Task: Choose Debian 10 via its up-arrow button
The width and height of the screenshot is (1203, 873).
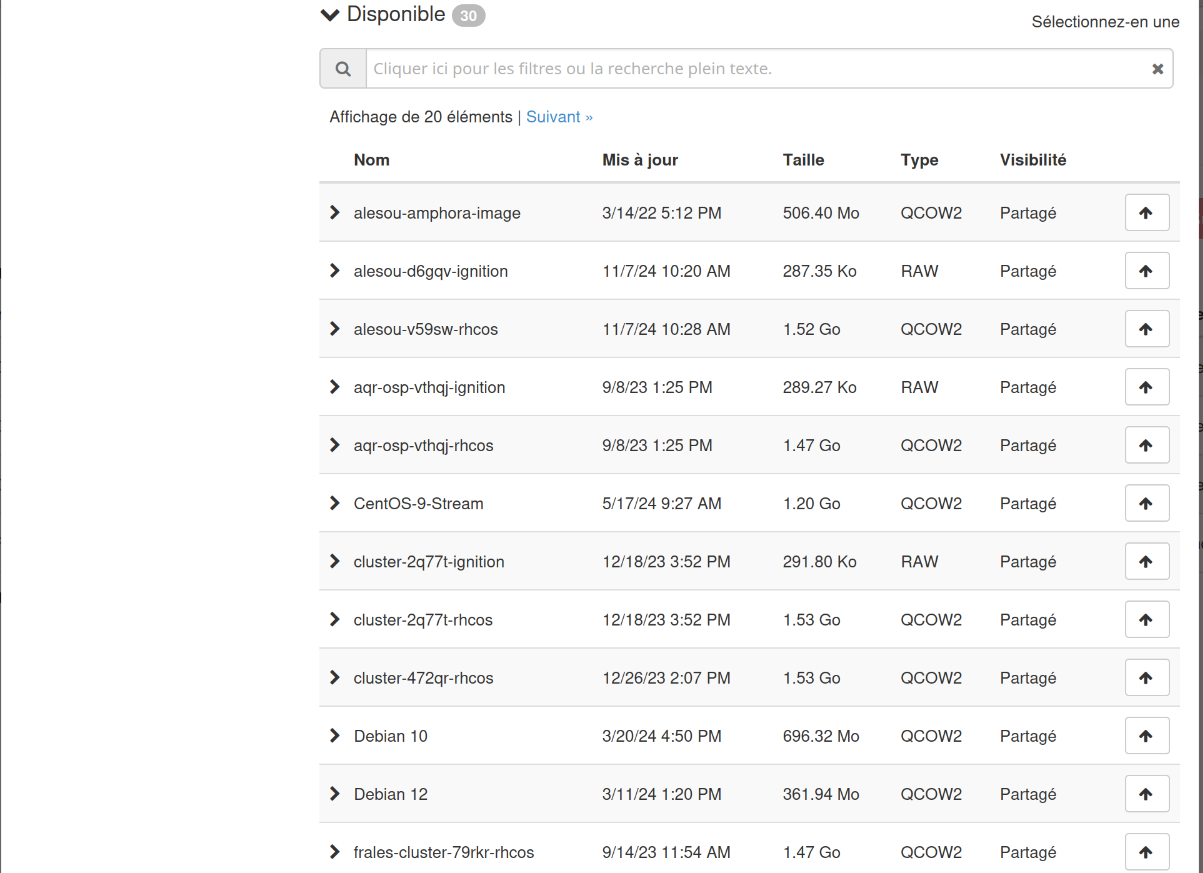Action: [1146, 736]
